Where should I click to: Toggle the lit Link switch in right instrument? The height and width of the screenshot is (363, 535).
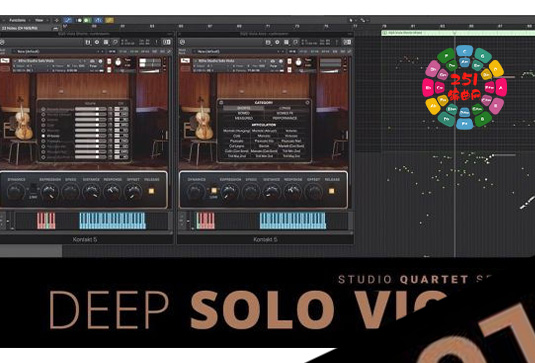coord(214,190)
